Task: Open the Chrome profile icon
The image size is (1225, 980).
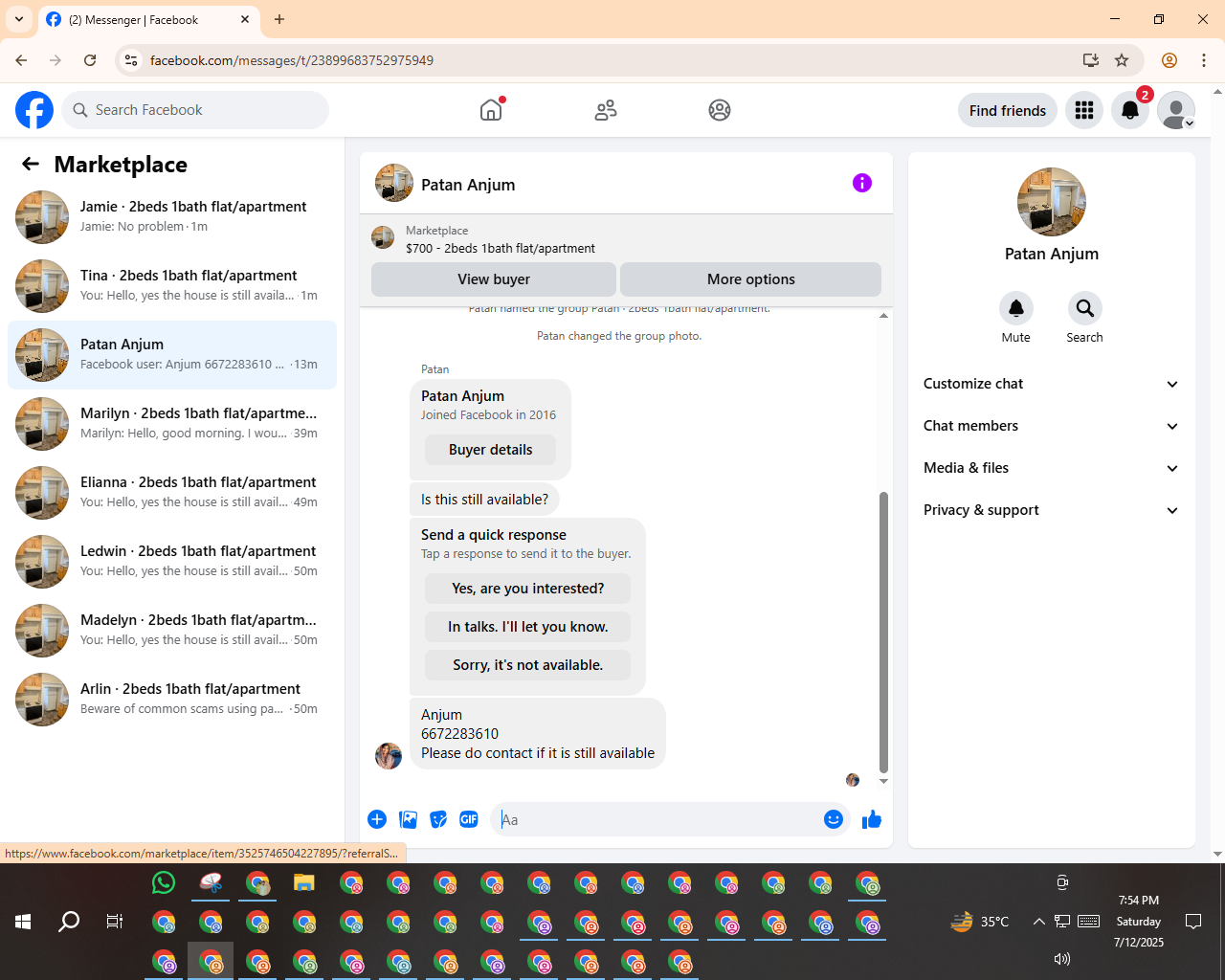Action: 1169,60
